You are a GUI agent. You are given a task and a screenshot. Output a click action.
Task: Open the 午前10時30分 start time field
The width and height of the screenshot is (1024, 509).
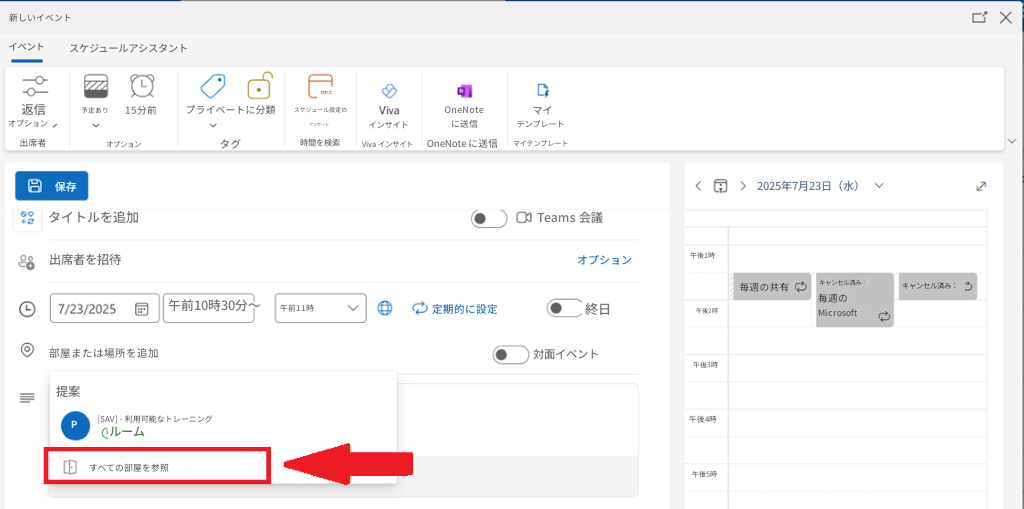209,307
